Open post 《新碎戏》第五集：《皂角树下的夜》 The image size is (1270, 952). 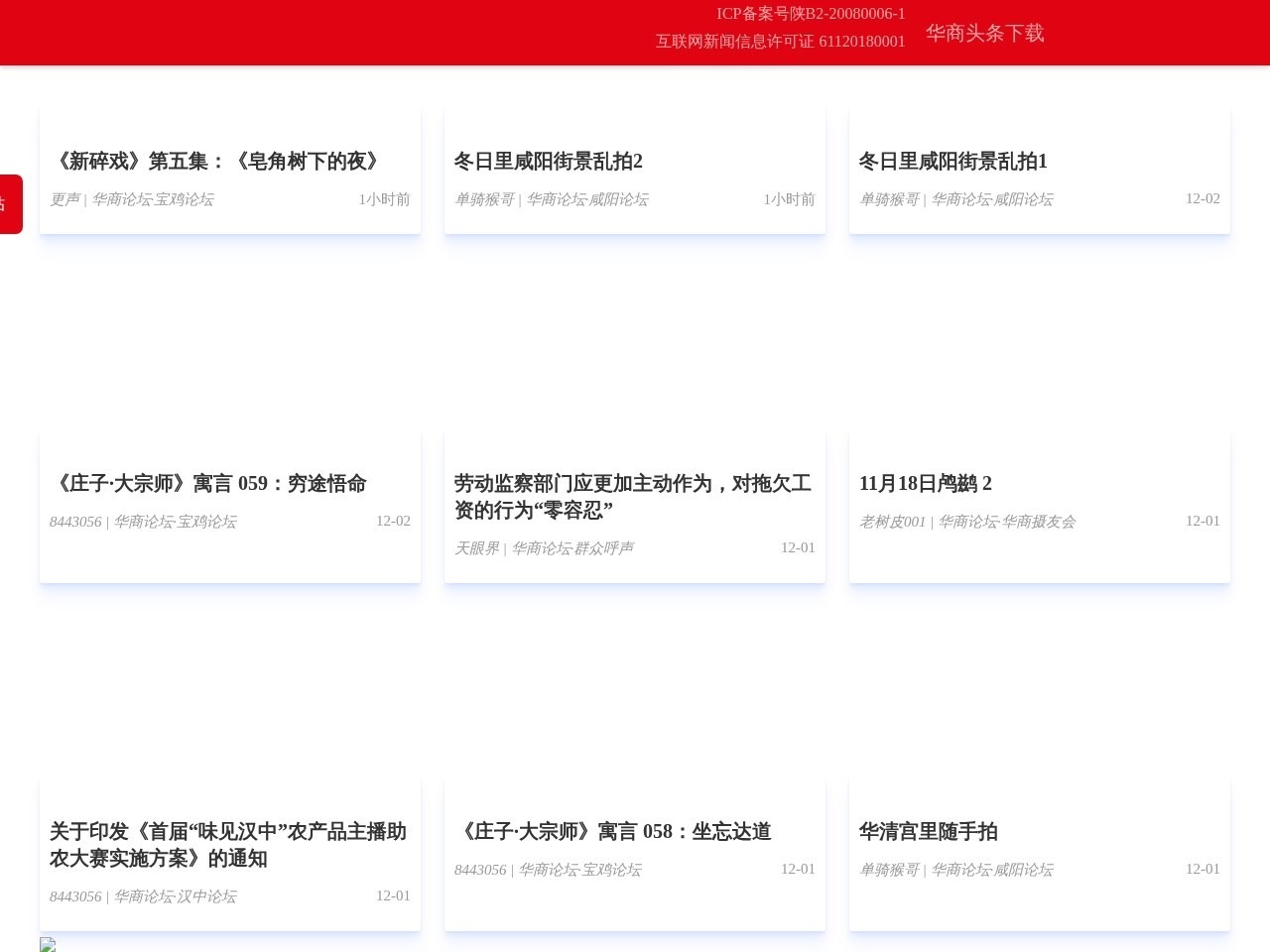click(216, 161)
